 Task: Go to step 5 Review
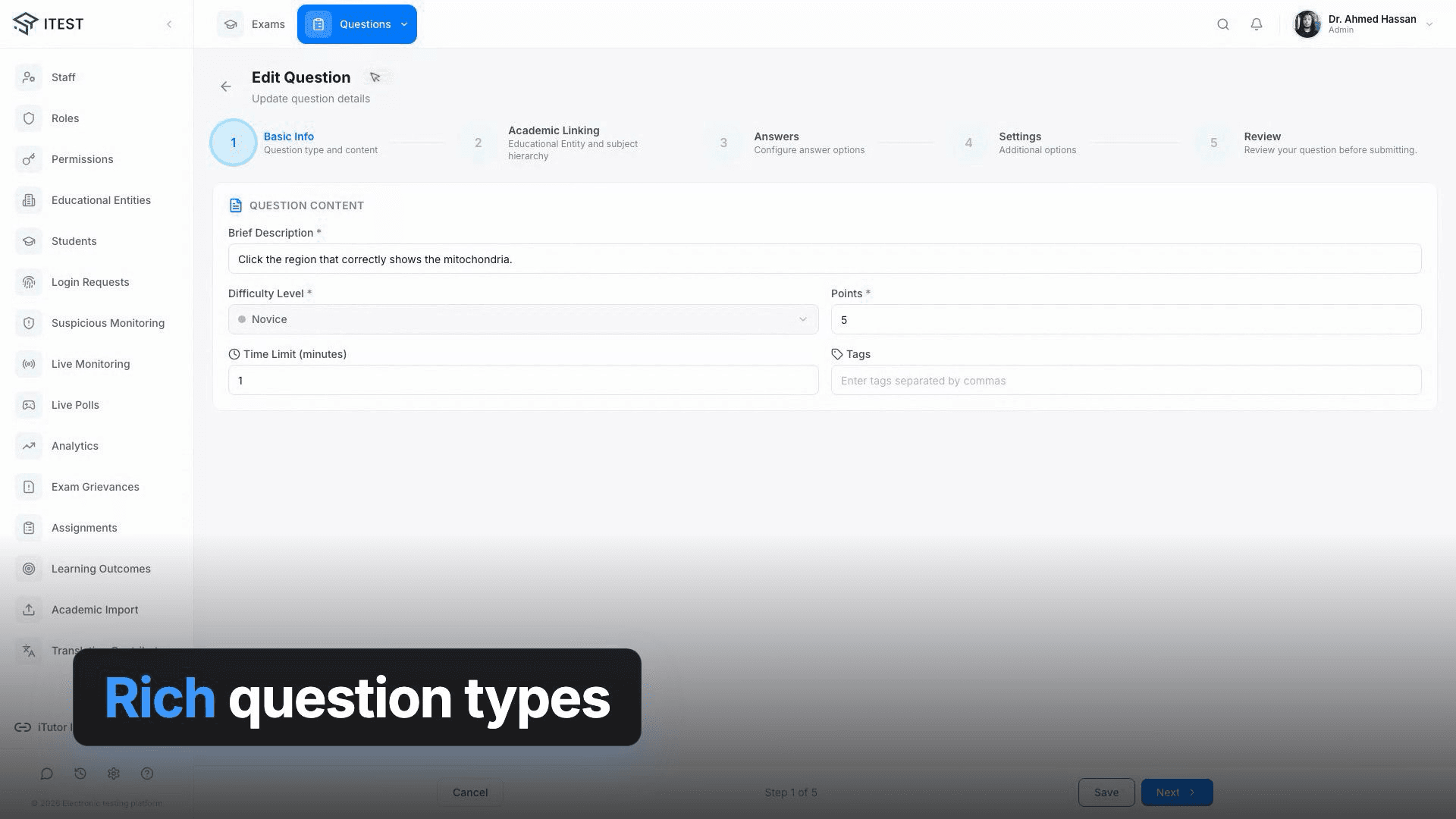[x=1307, y=143]
